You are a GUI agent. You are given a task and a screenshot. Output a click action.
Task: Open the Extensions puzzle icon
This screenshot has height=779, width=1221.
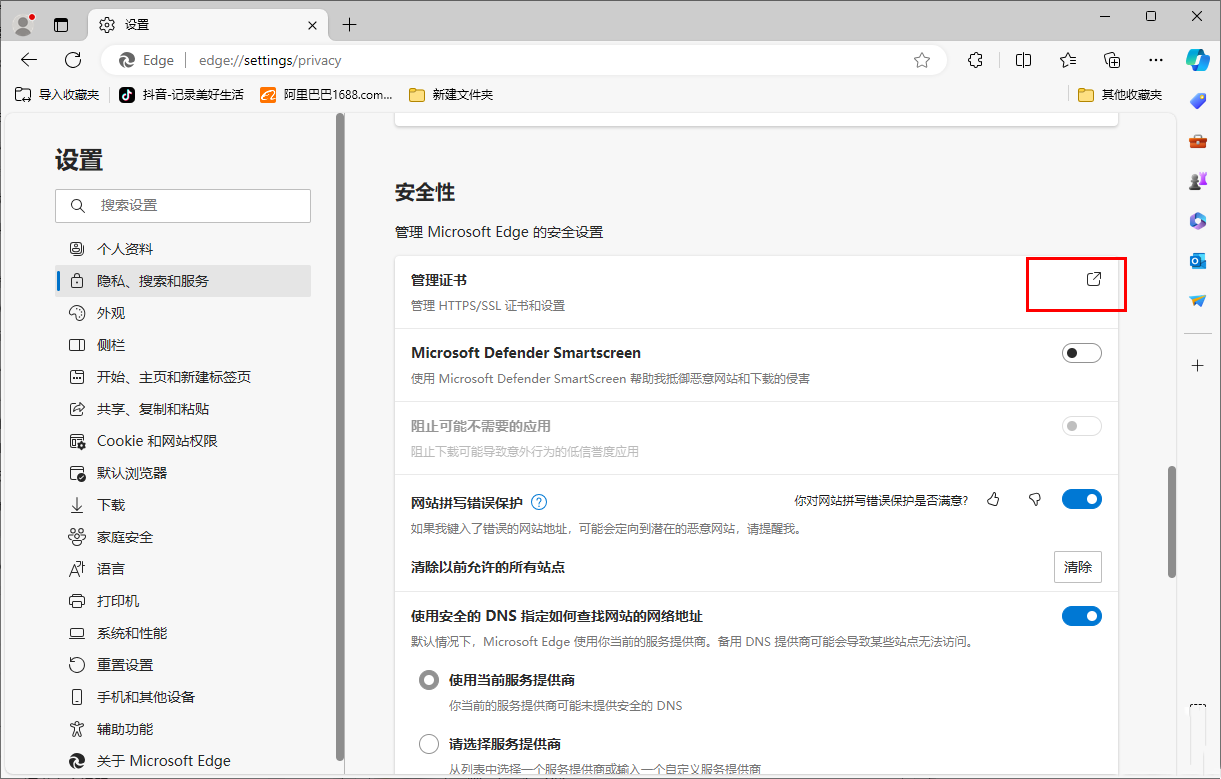tap(976, 60)
